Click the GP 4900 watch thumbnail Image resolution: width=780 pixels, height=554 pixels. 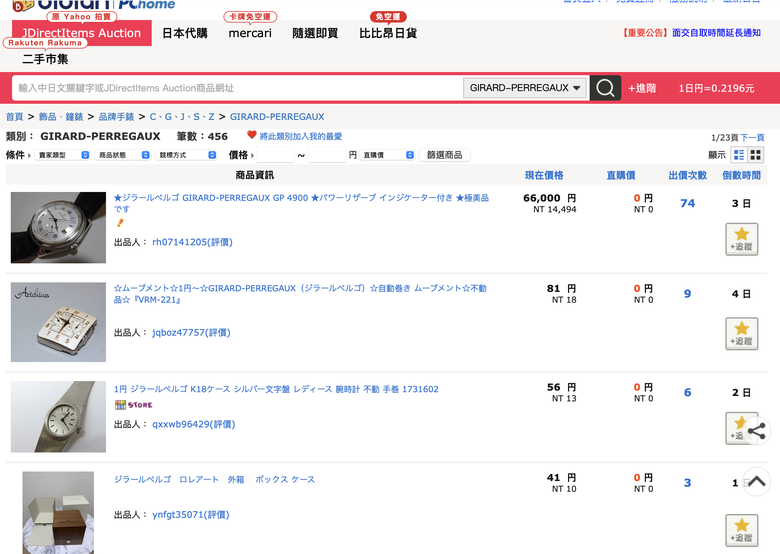coord(58,227)
